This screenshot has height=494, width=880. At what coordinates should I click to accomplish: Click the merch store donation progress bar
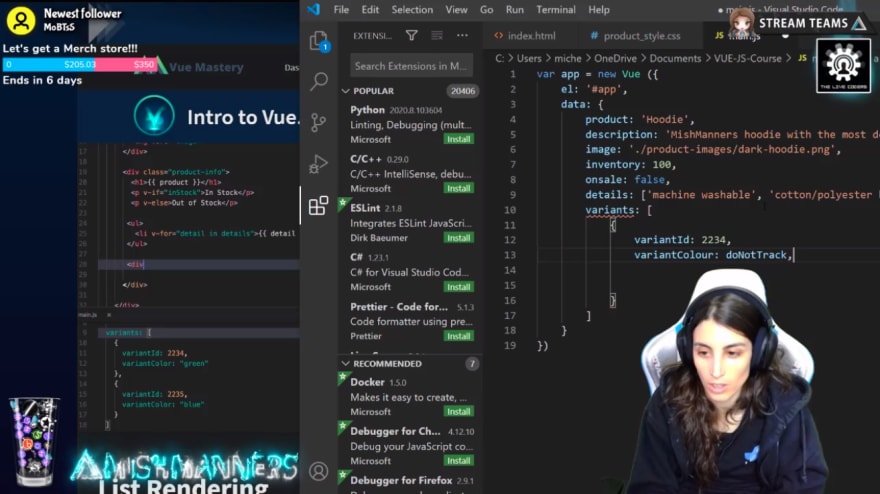tap(80, 65)
